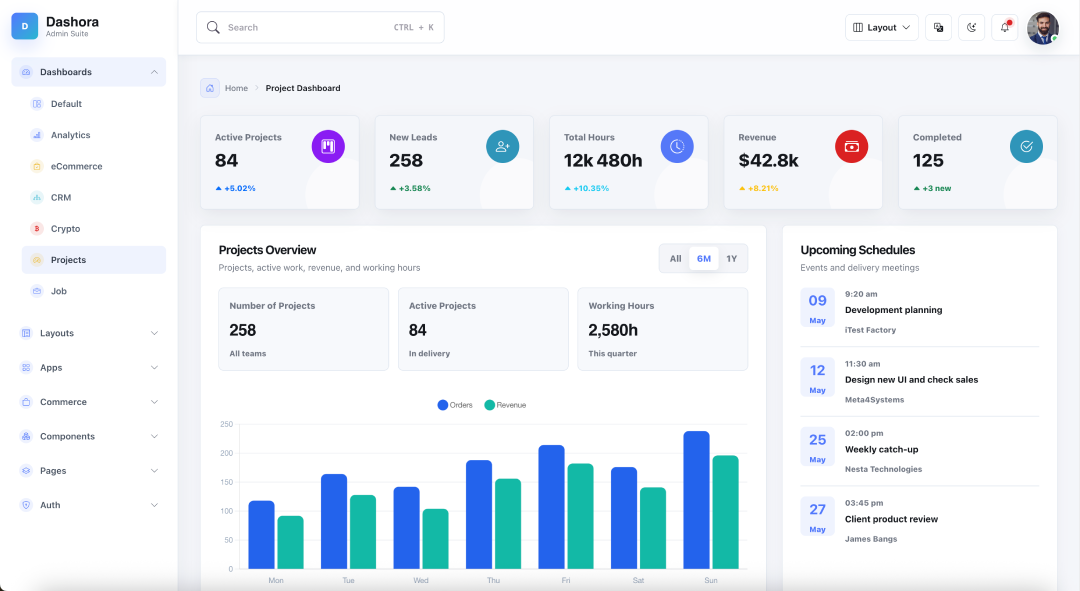Open the Layout dropdown
This screenshot has height=591, width=1080.
click(882, 28)
